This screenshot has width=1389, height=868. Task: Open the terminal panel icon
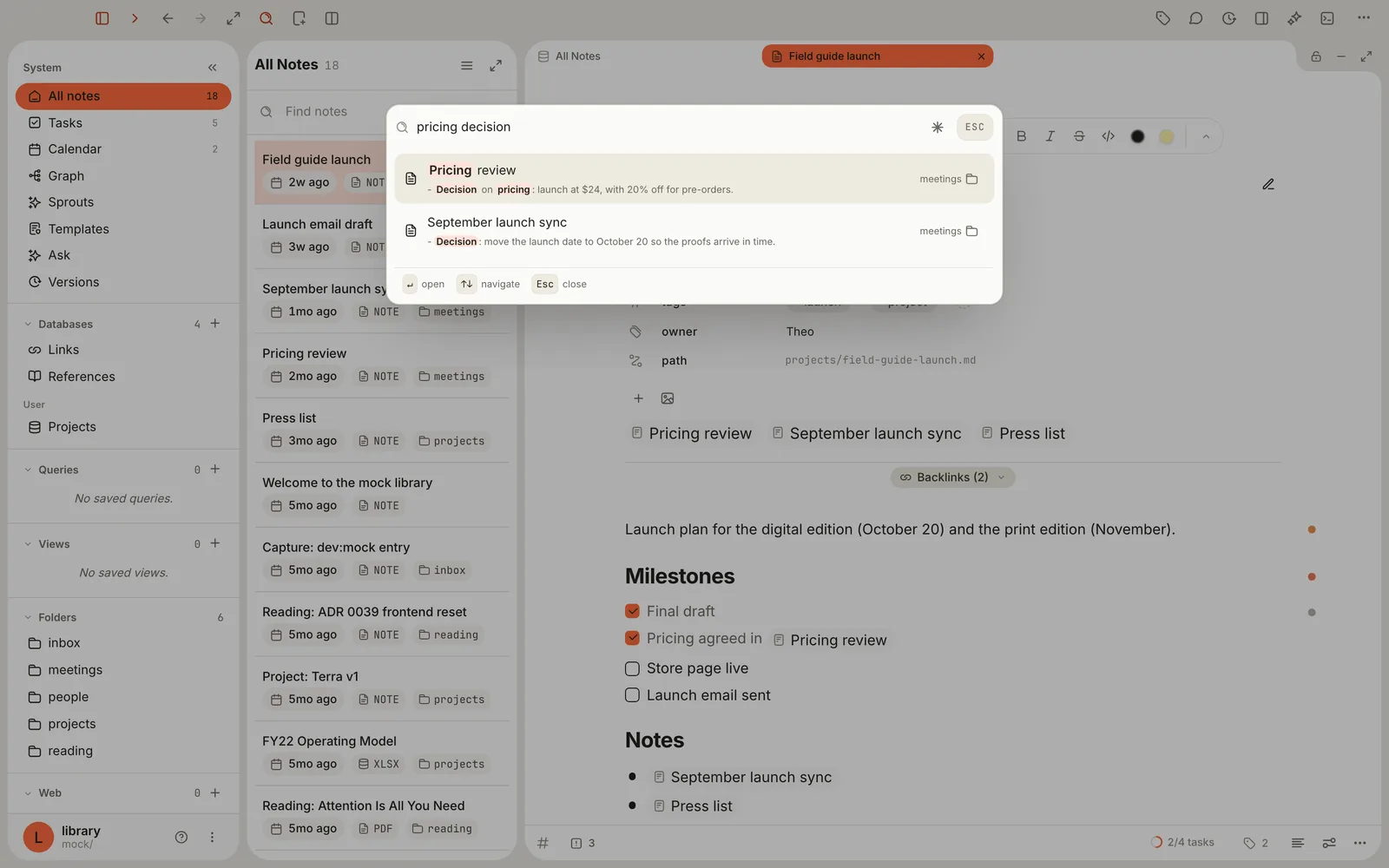point(1327,18)
